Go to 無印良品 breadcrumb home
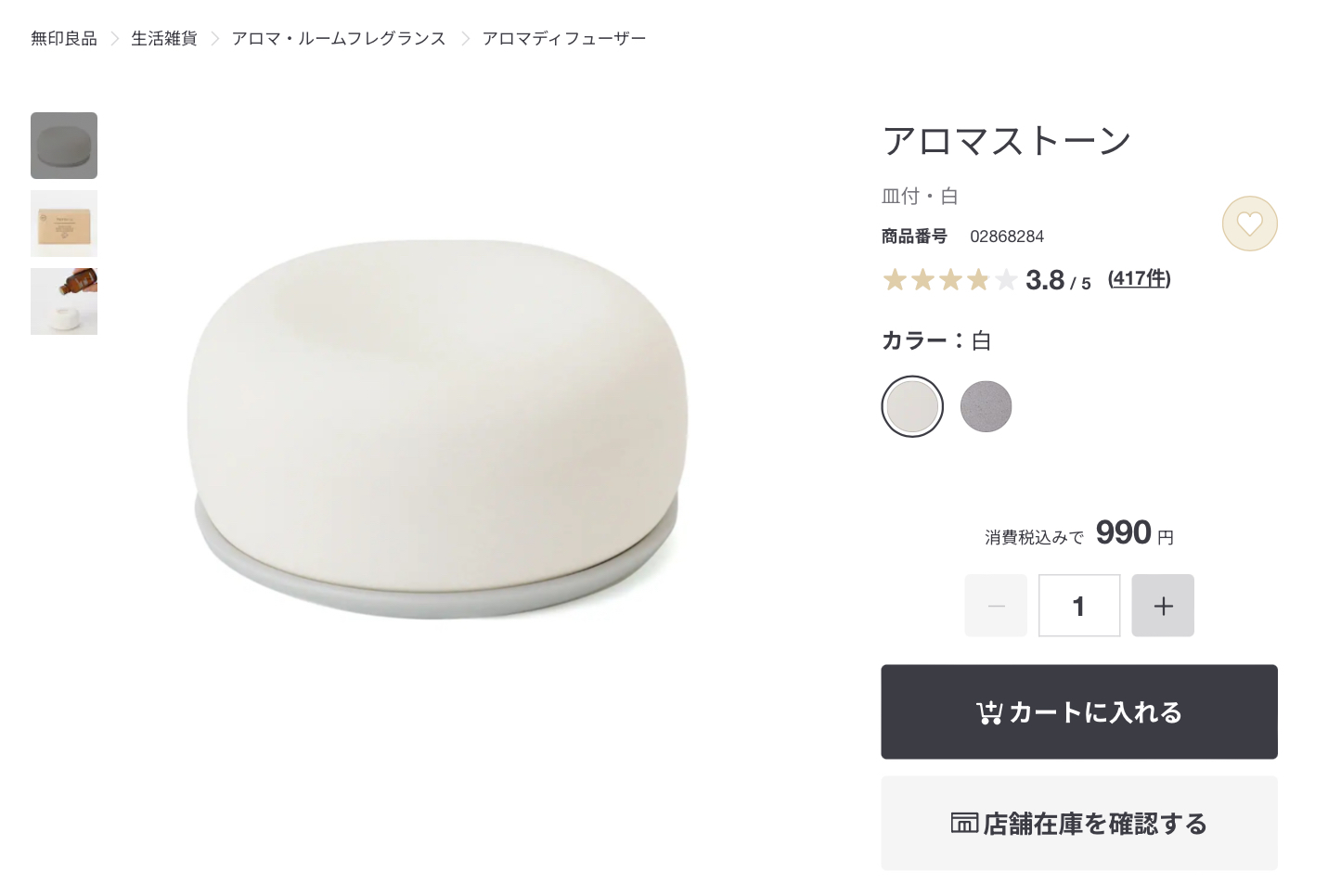Image resolution: width=1328 pixels, height=896 pixels. (x=64, y=38)
